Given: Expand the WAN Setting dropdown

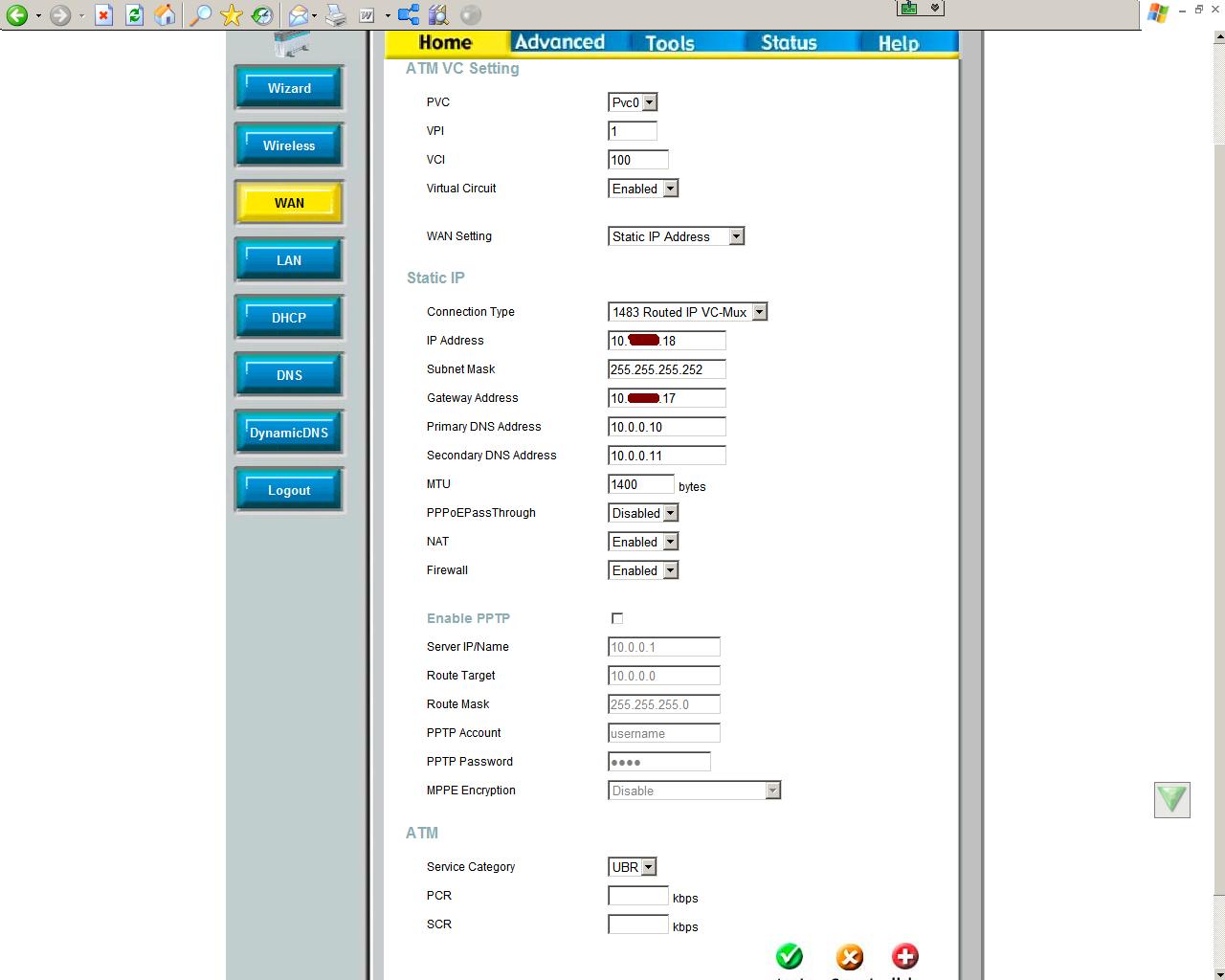Looking at the screenshot, I should [676, 236].
